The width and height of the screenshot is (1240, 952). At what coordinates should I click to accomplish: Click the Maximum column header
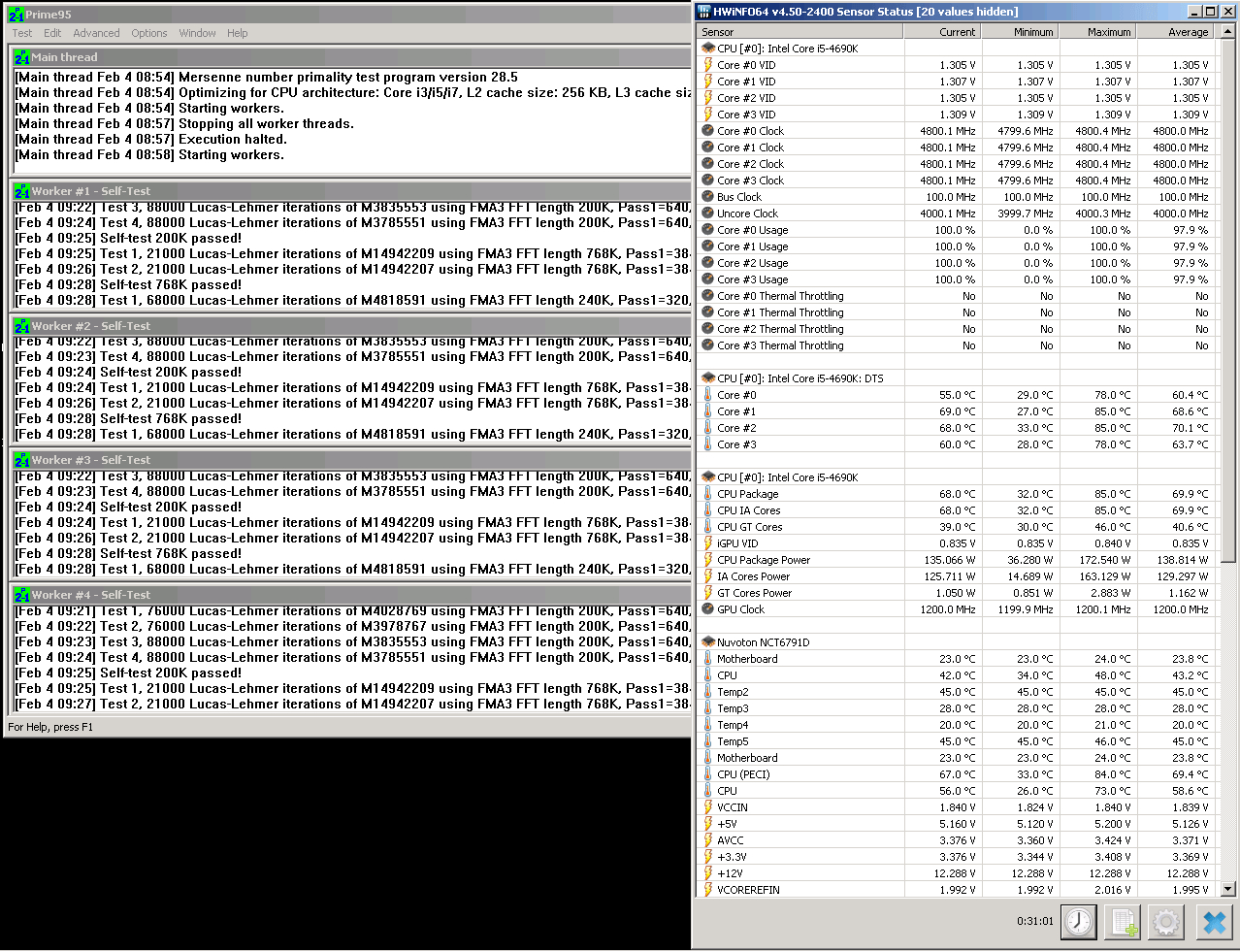[1096, 32]
